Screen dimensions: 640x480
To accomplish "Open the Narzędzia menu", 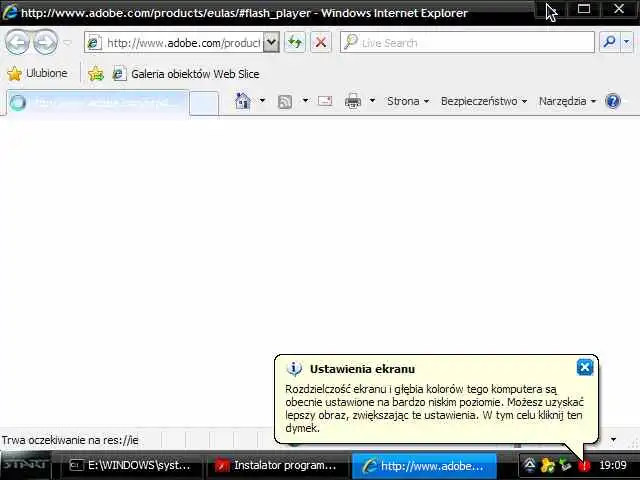I will 567,101.
